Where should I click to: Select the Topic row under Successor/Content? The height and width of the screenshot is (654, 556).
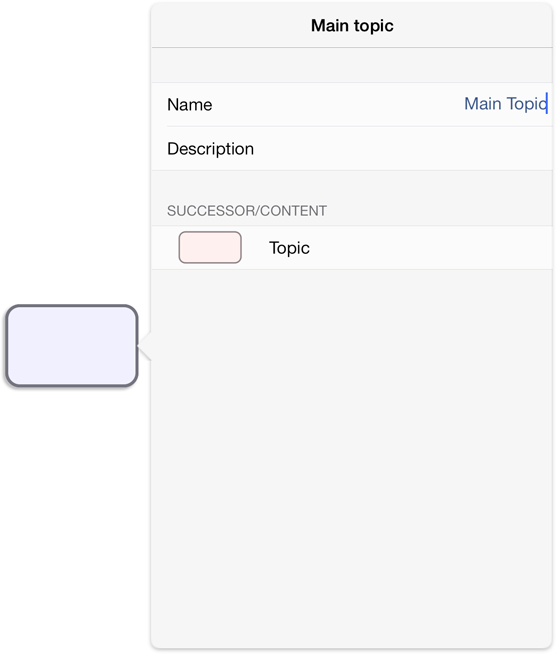(352, 248)
